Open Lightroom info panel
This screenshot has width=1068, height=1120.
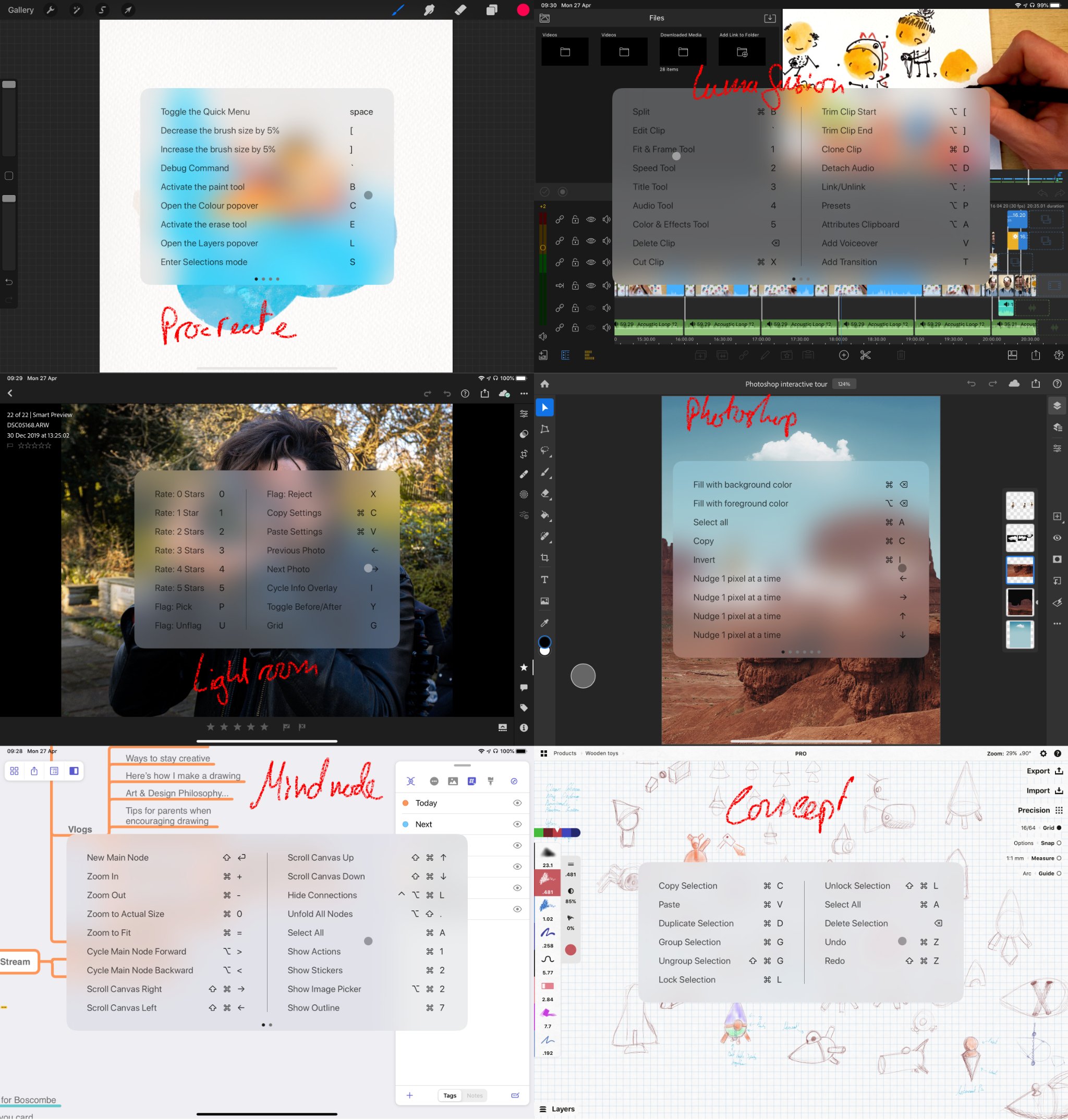[524, 727]
